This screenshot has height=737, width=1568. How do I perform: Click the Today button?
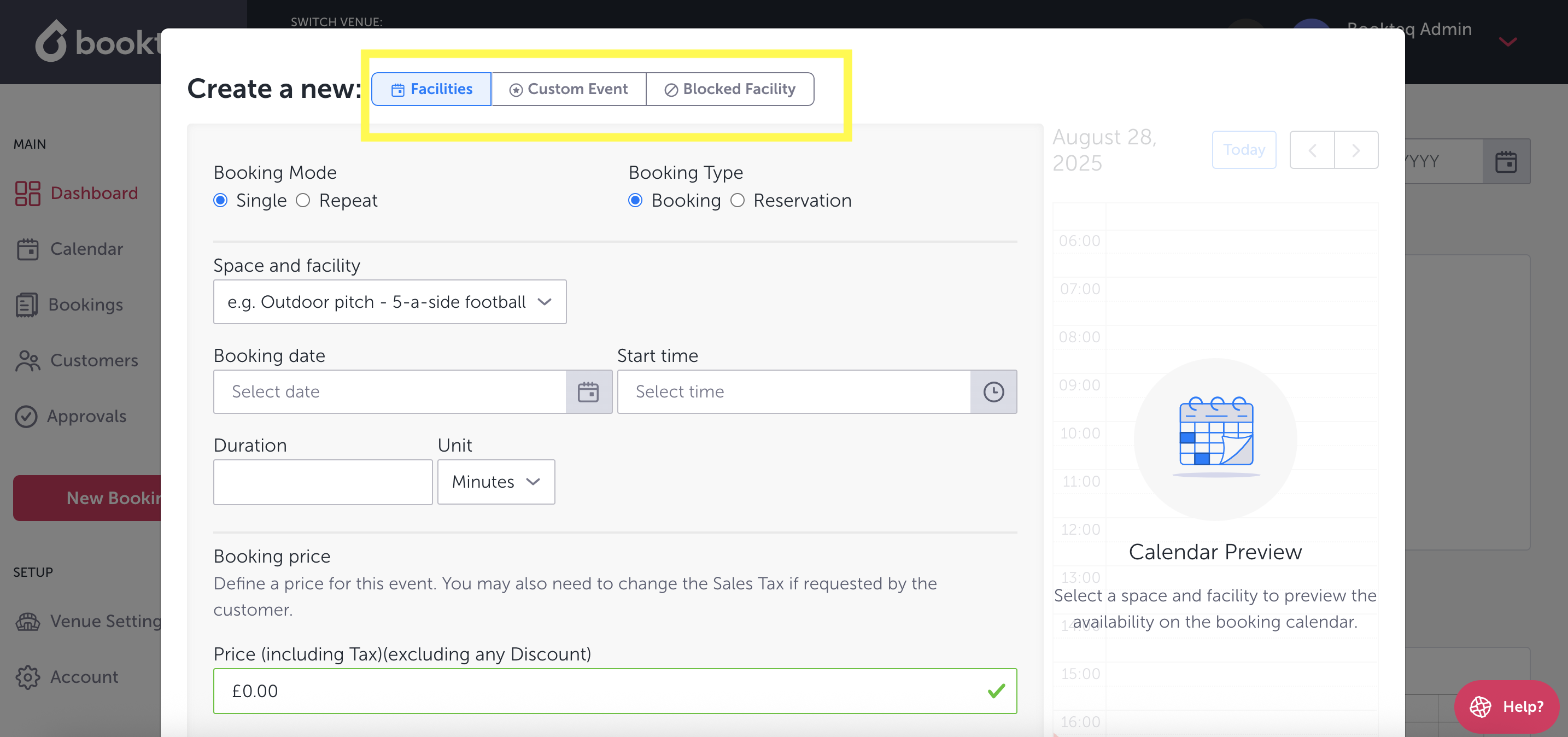pos(1244,150)
